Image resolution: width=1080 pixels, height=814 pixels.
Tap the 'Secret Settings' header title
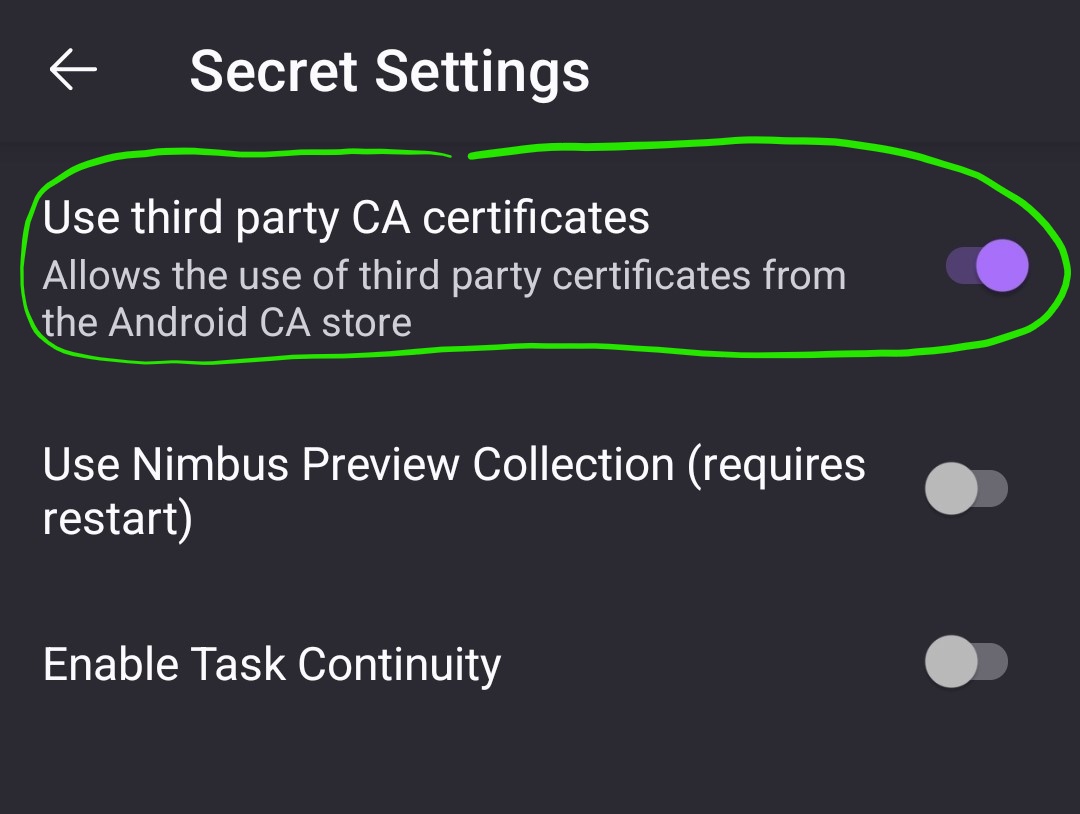click(391, 68)
